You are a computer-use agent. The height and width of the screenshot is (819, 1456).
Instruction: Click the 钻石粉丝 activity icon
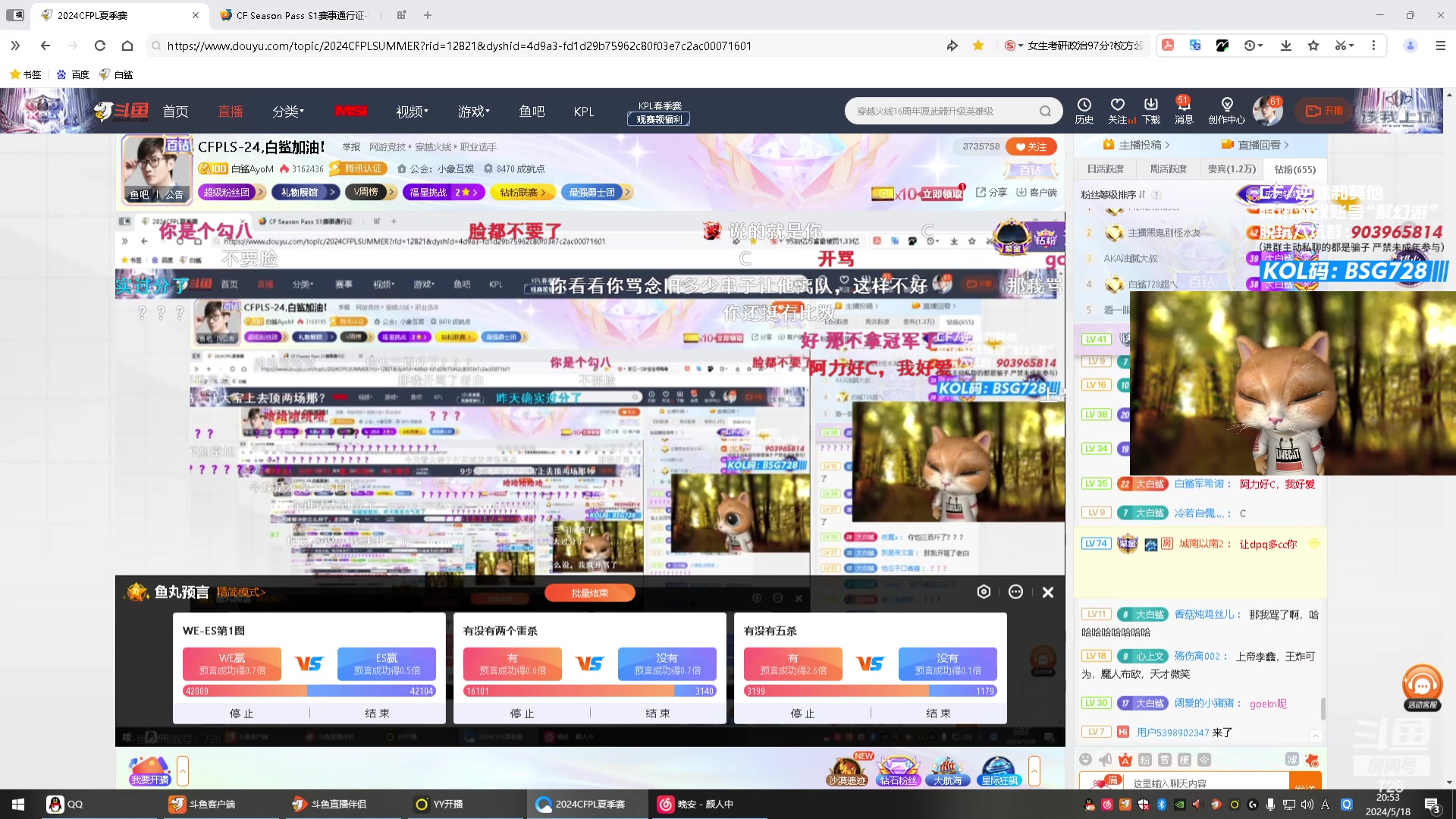pyautogui.click(x=898, y=770)
